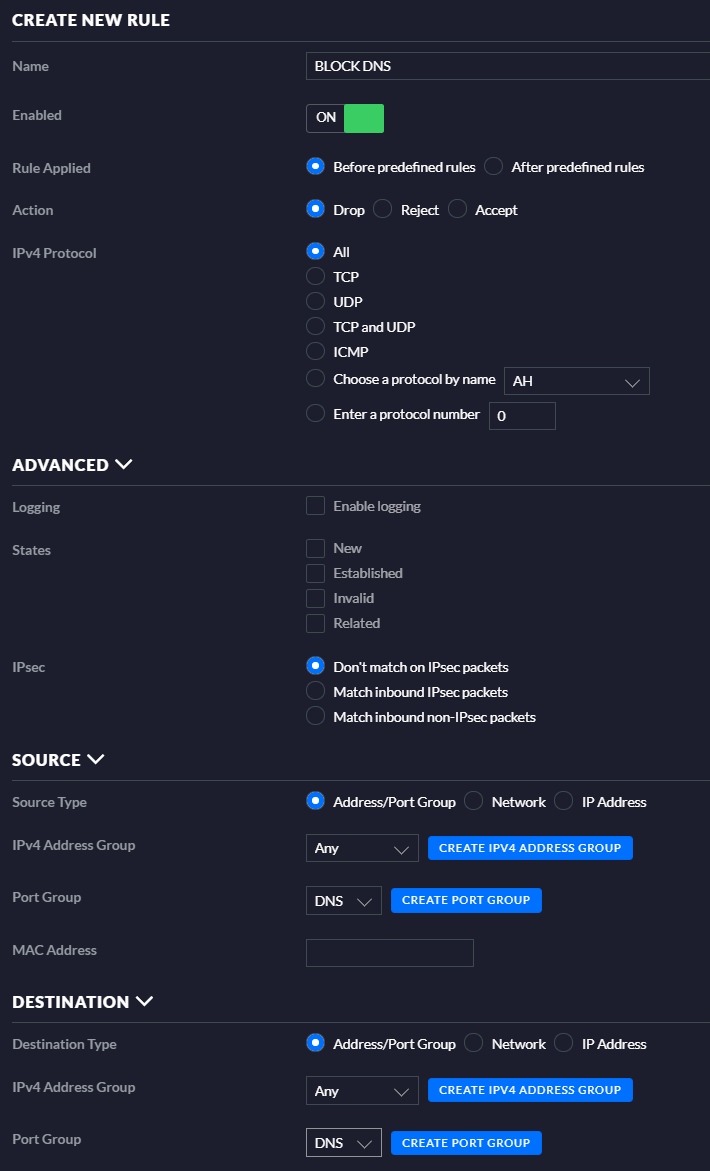Screen dimensions: 710x1171
Task: Collapse the SOURCE section chevron
Action: 96,759
